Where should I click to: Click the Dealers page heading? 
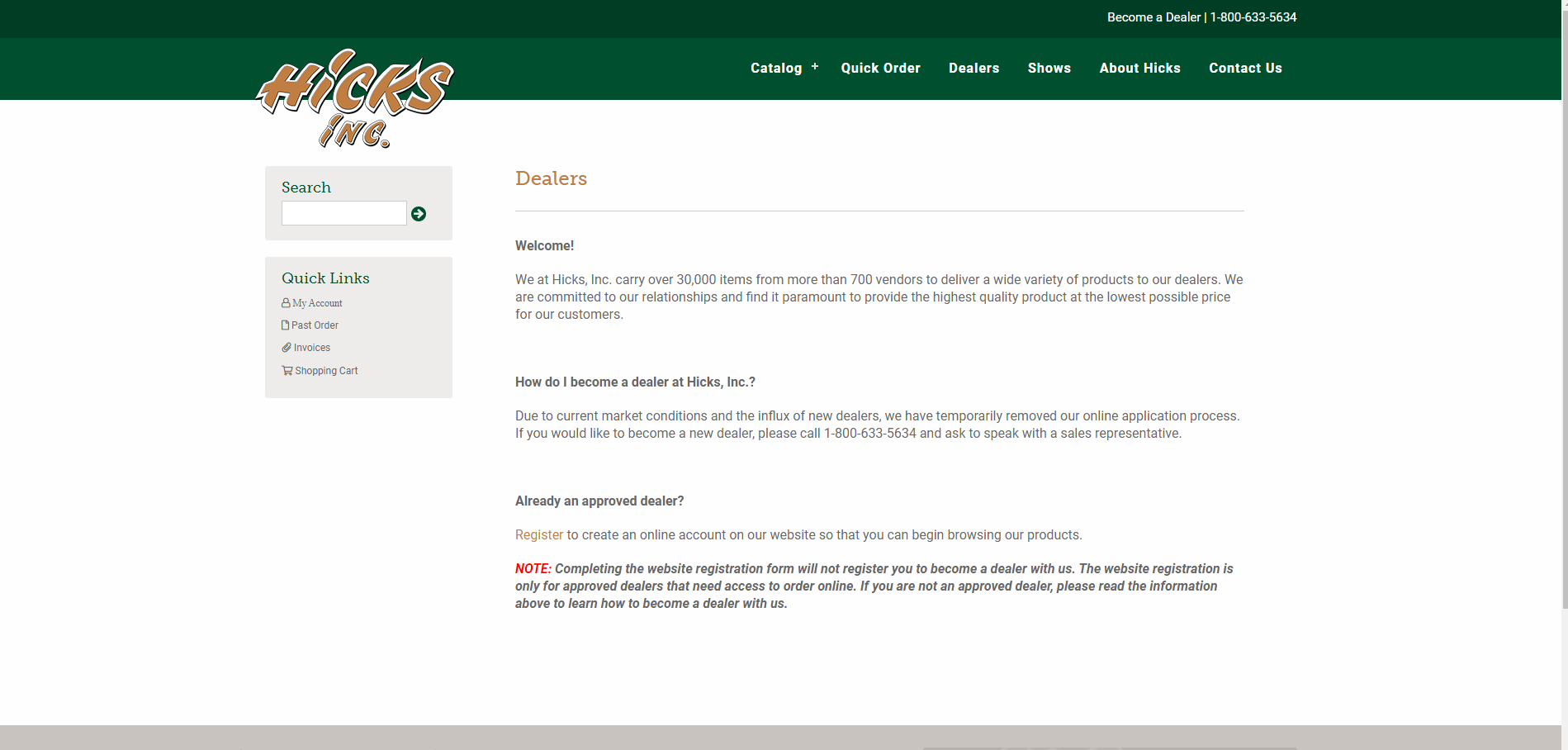(x=551, y=178)
